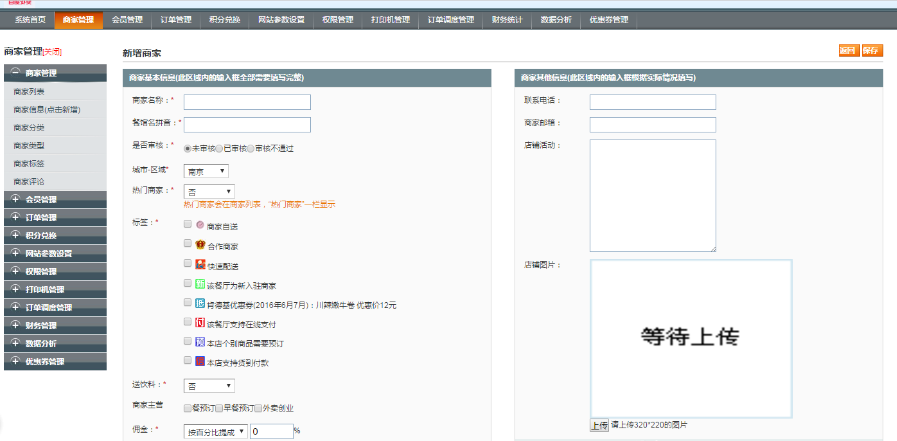This screenshot has height=441, width=897.
Task: Click the orange 返回 button
Action: pos(848,50)
